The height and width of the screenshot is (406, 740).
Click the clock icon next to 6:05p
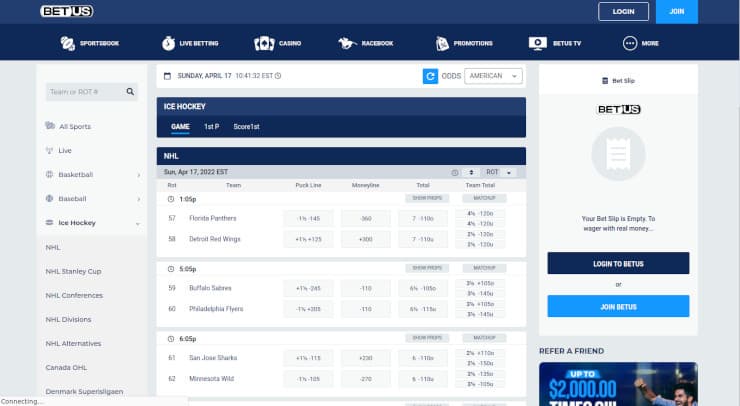pos(171,339)
